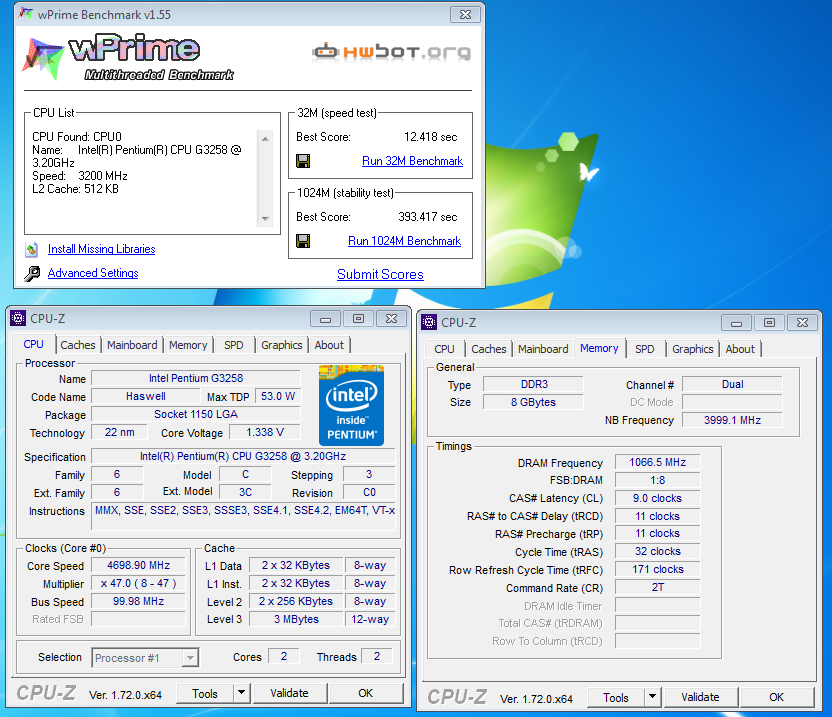Click the left CPU-Z window title icon
Image resolution: width=832 pixels, height=717 pixels.
coord(18,318)
